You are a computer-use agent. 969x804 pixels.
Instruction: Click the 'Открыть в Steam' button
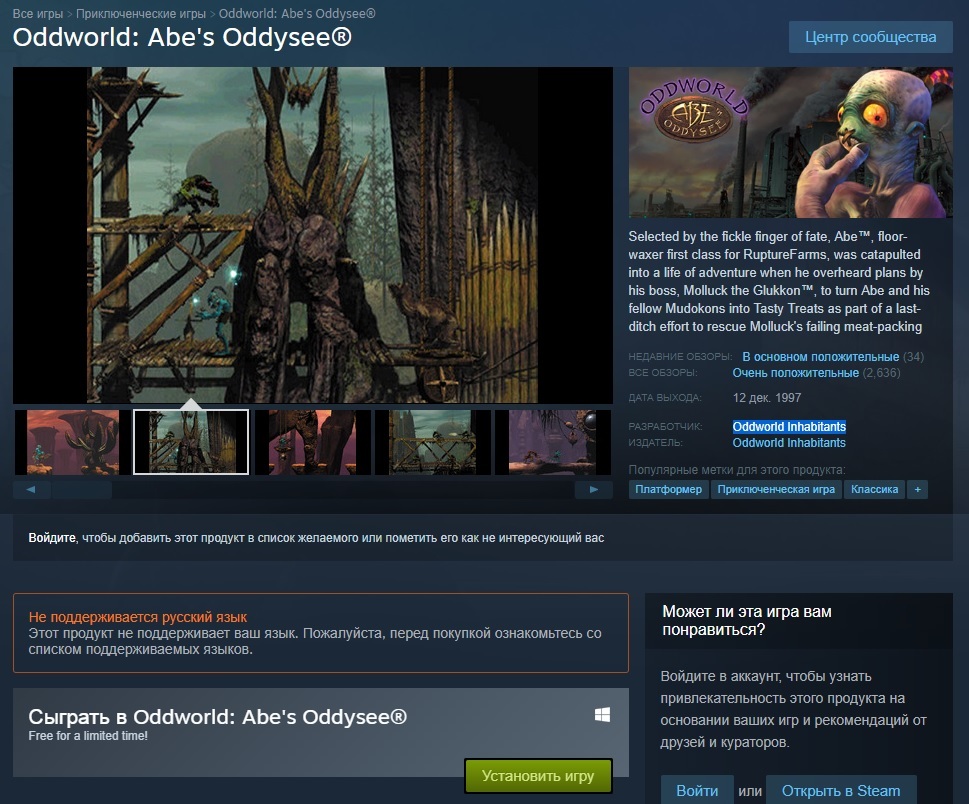click(840, 790)
